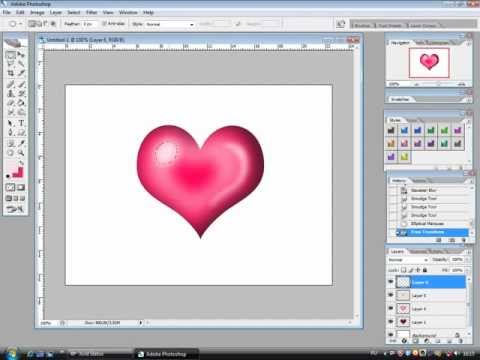Select the Pen tool
The width and height of the screenshot is (480, 360).
click(x=11, y=133)
